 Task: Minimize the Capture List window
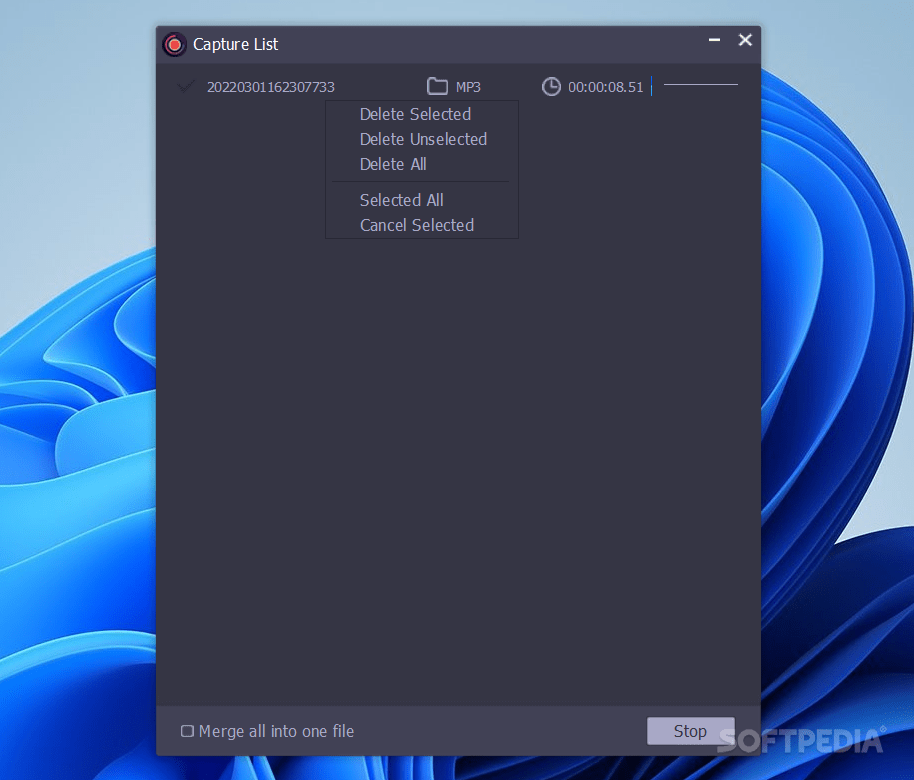pos(713,40)
